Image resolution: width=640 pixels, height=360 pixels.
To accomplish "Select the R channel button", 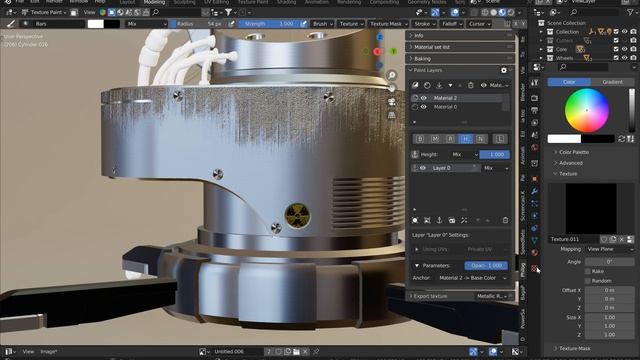I will pyautogui.click(x=450, y=139).
